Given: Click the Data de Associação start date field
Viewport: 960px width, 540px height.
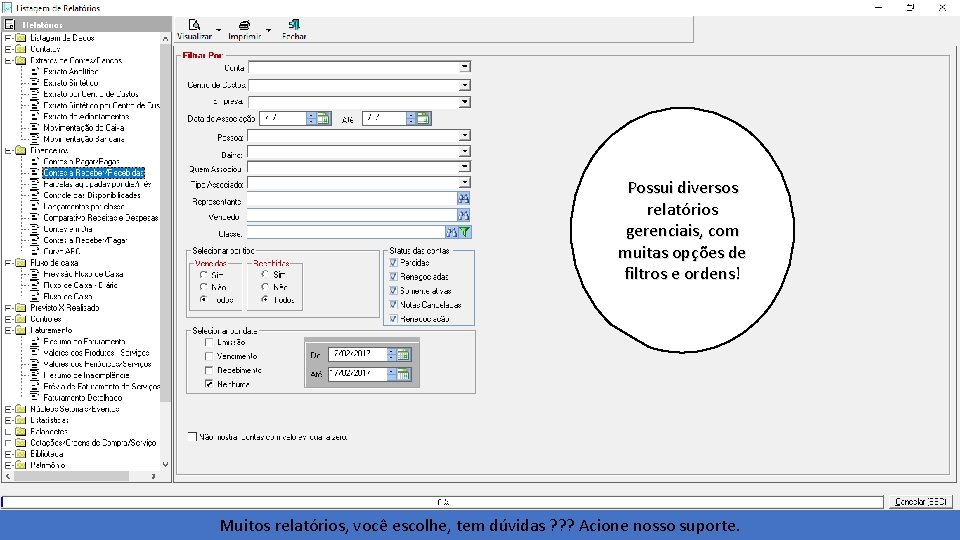Looking at the screenshot, I should (x=283, y=118).
